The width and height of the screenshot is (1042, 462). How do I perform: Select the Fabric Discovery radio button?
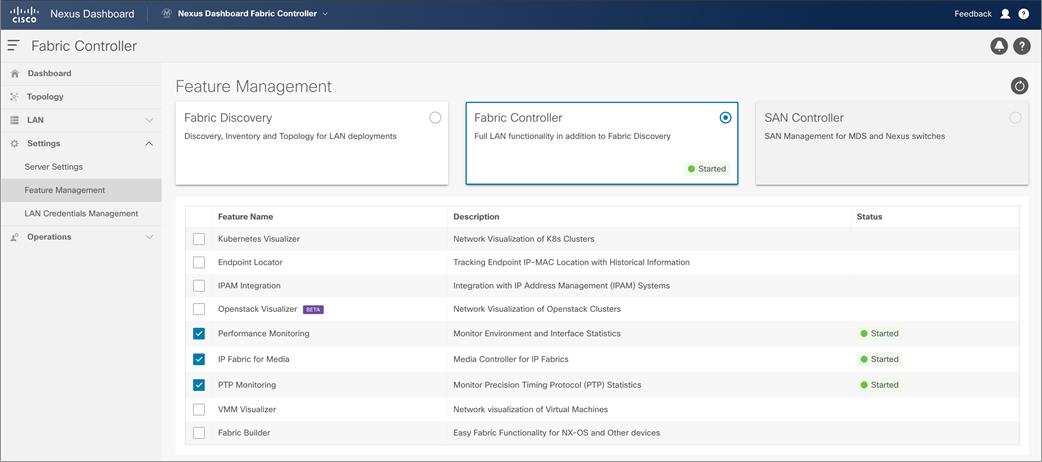point(435,118)
